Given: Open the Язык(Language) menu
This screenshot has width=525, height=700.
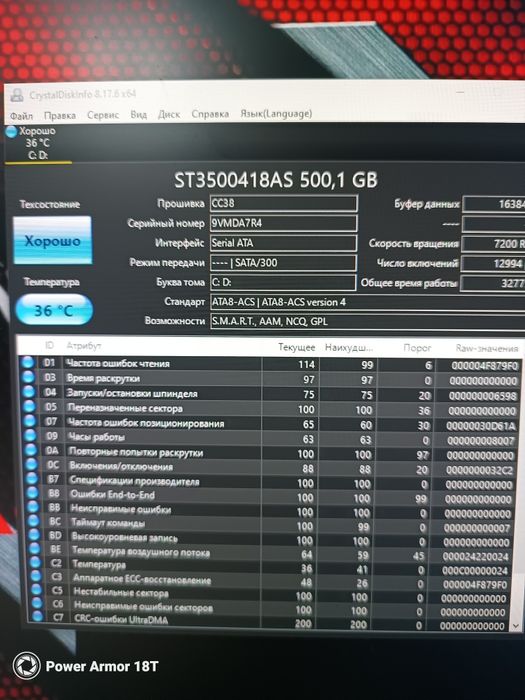Looking at the screenshot, I should (x=276, y=114).
